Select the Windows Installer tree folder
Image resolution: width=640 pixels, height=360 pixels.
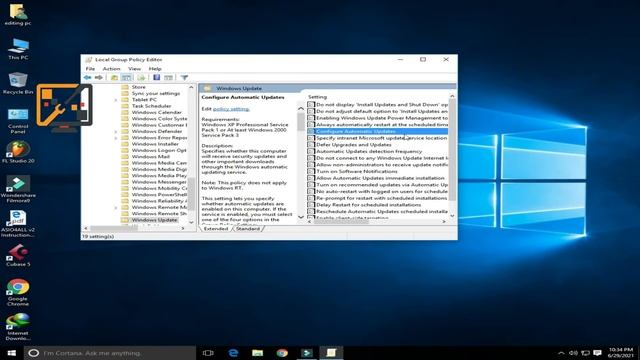(155, 144)
